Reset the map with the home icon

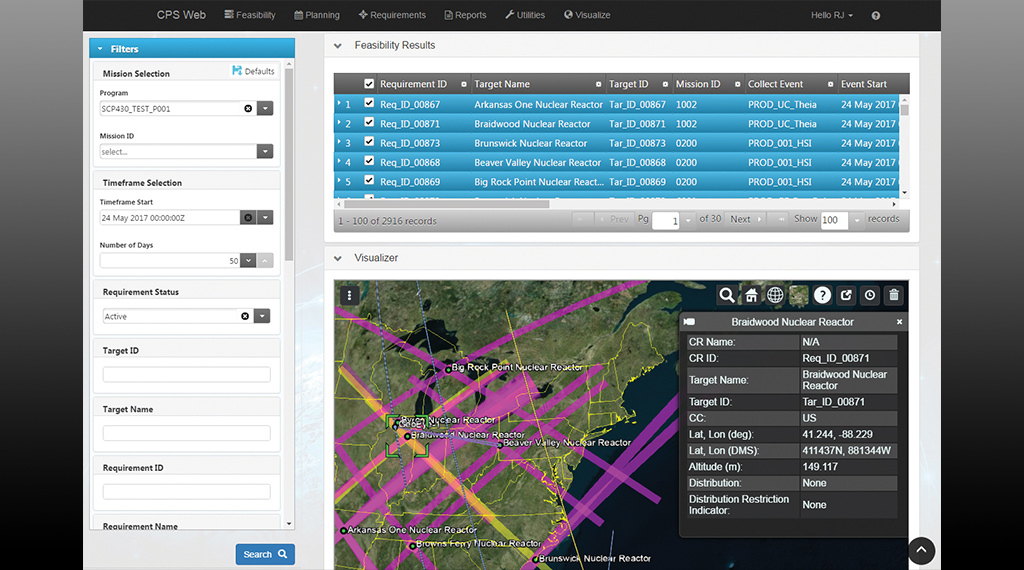pos(751,295)
